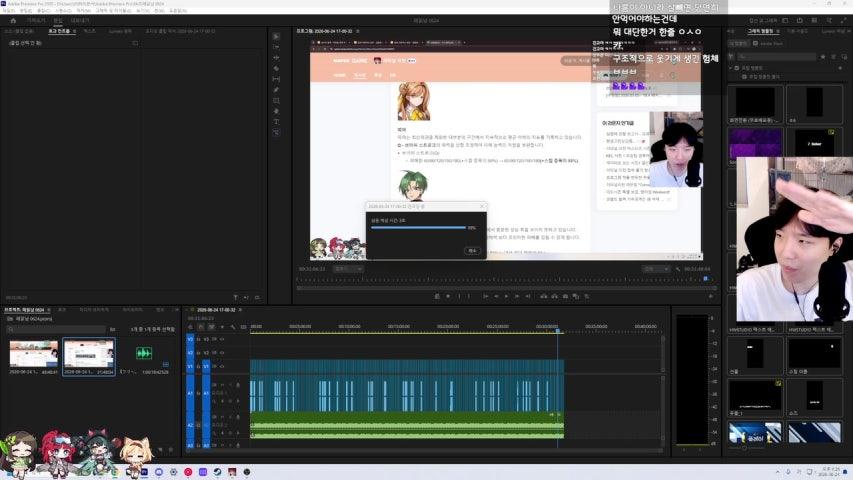Screen dimensions: 853x480
Task: Toggle caption track options in timeline
Action: tap(243, 327)
